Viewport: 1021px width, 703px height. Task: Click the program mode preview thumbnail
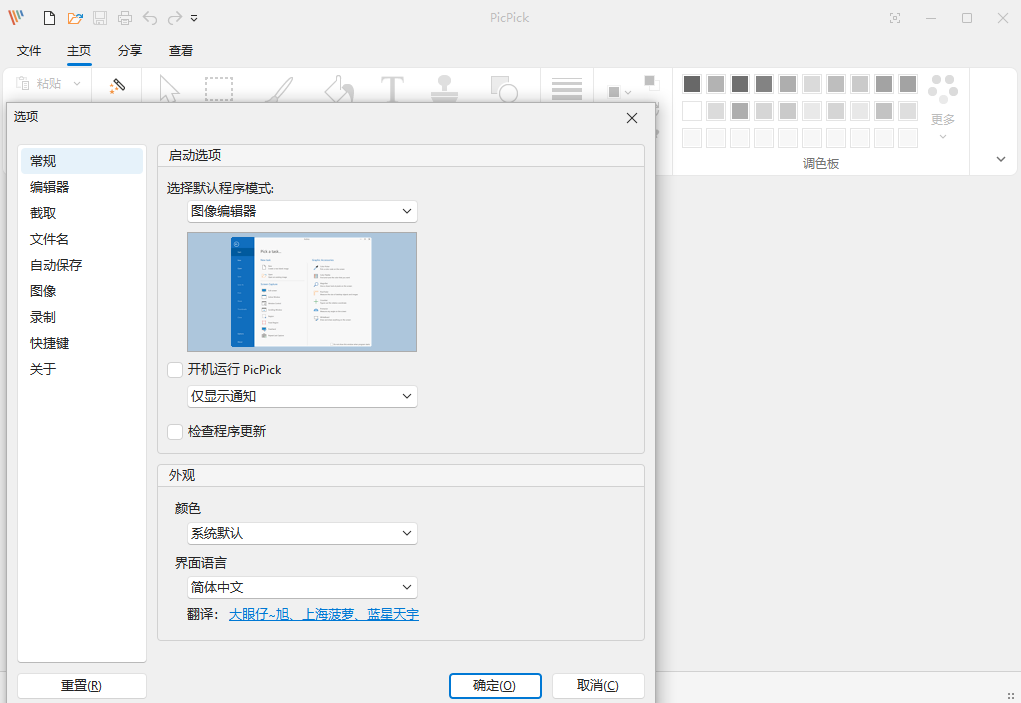(302, 292)
